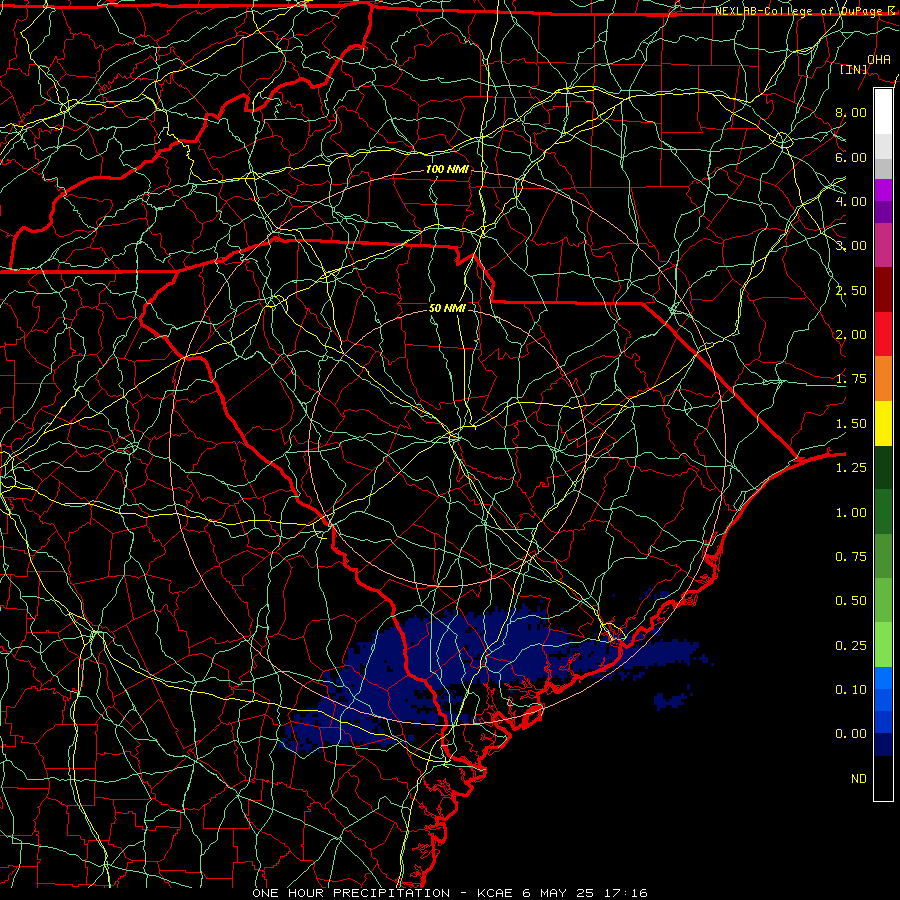The width and height of the screenshot is (900, 900).
Task: Click the dark red swatch beside 2.50
Action: [883, 290]
